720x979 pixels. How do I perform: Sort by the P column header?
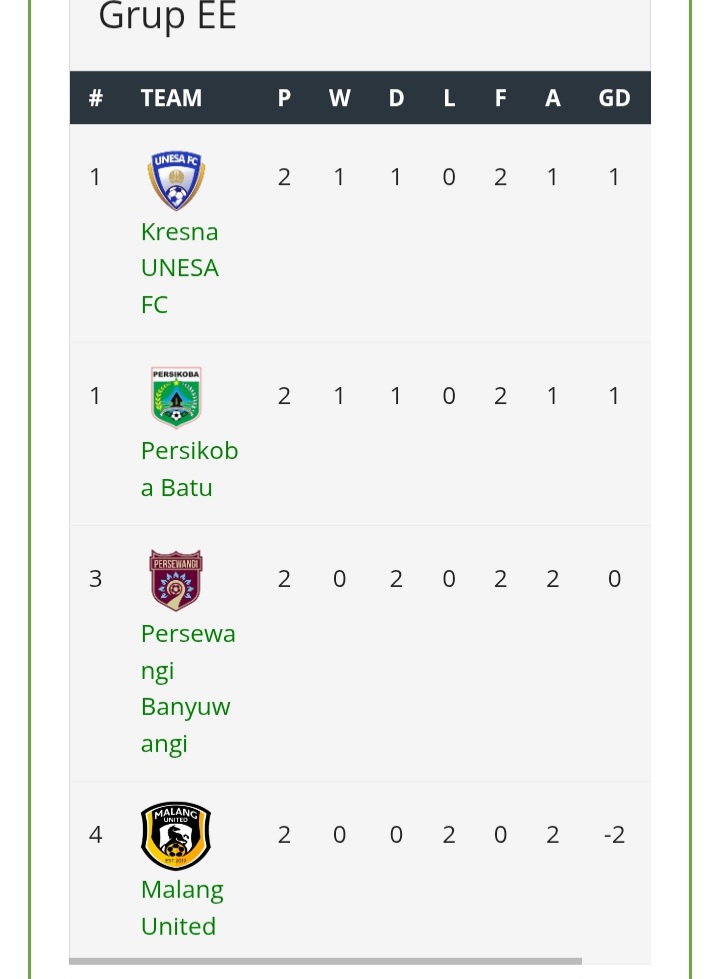pyautogui.click(x=283, y=97)
